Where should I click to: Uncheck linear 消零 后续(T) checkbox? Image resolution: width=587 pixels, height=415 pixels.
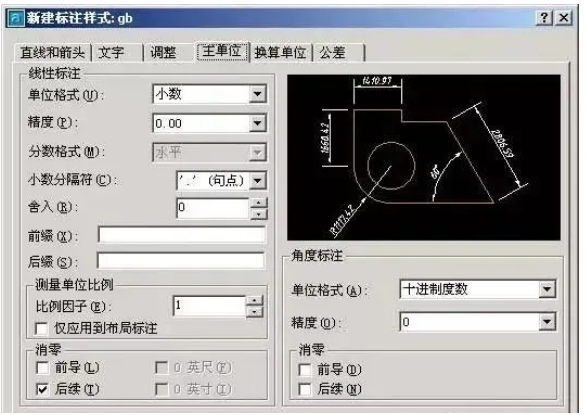point(43,390)
